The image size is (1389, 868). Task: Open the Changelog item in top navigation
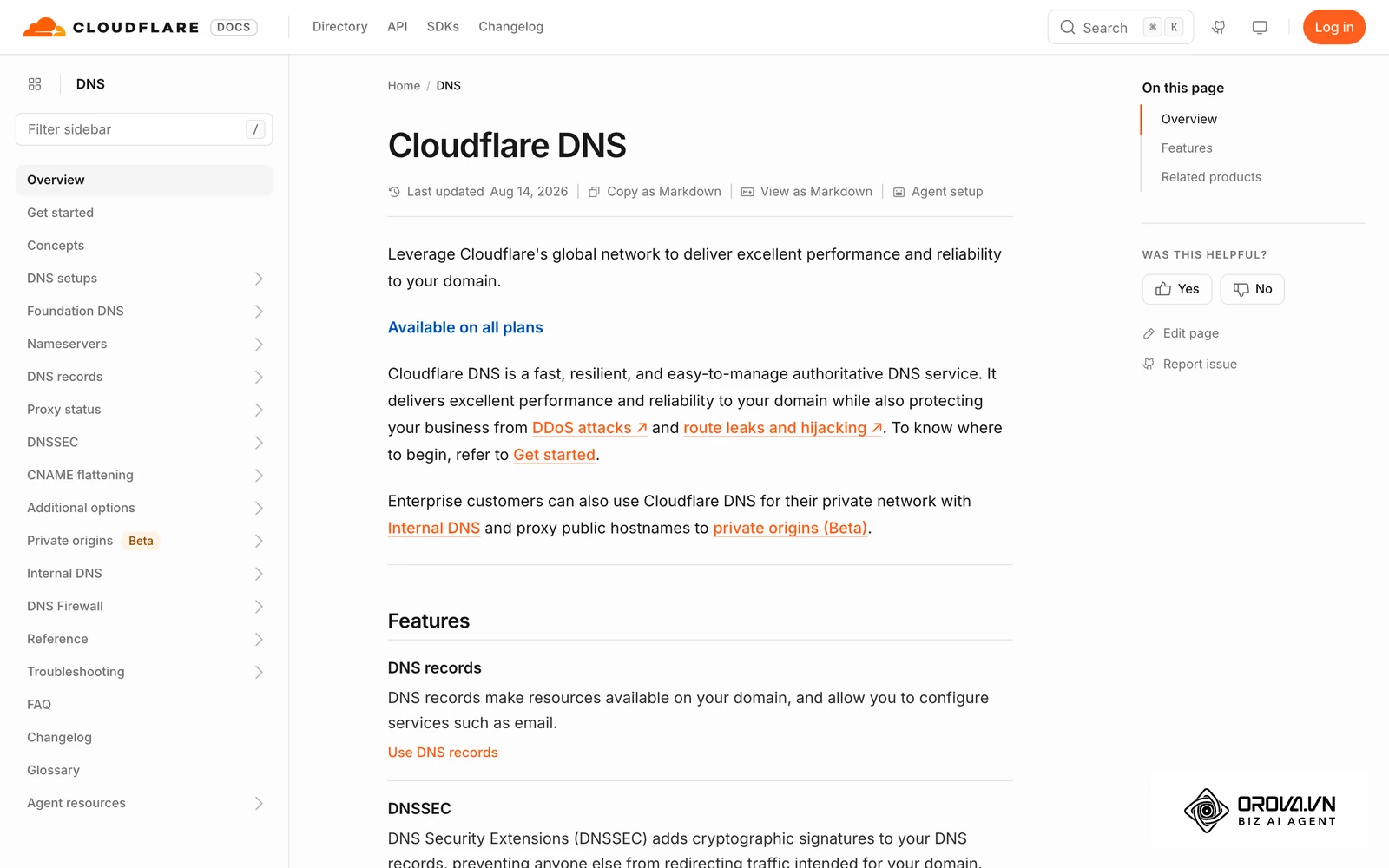click(511, 27)
